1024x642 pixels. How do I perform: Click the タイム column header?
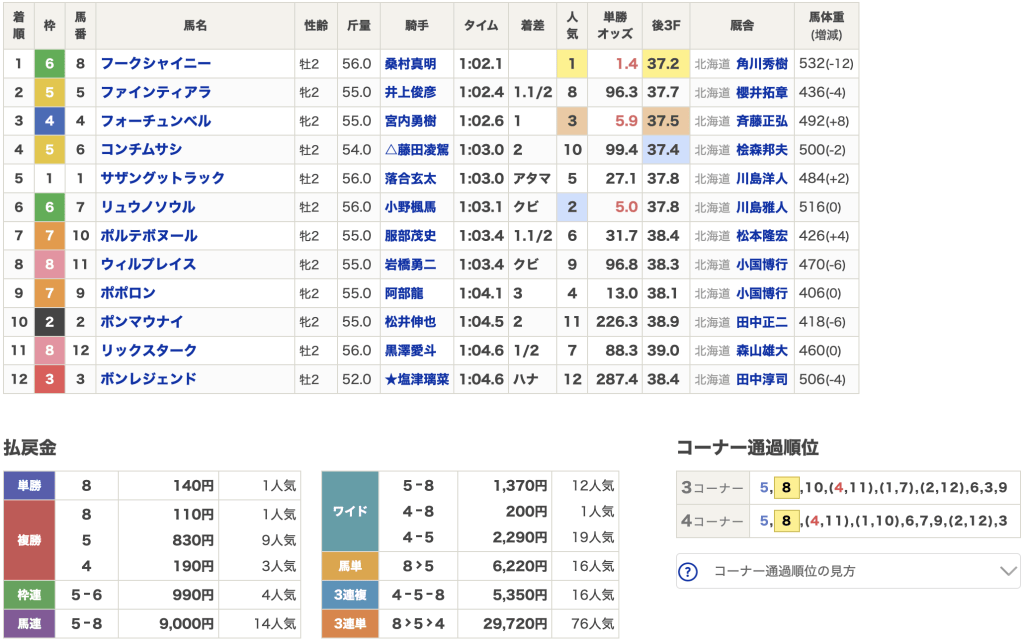481,25
